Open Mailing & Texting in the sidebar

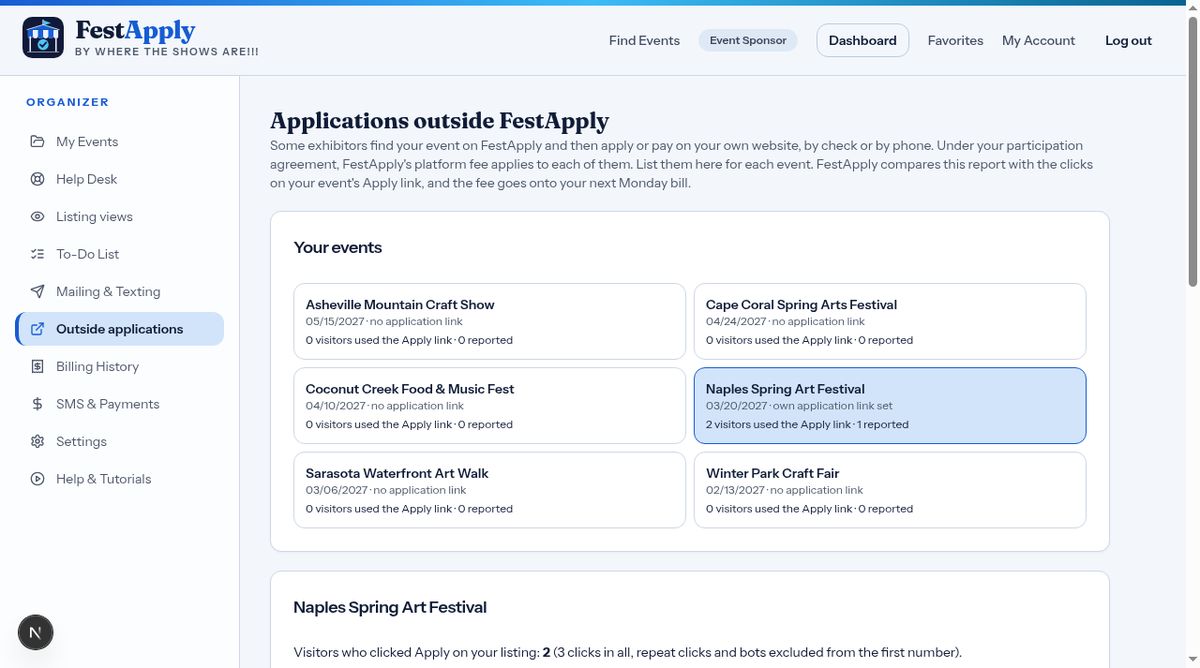[x=120, y=292]
